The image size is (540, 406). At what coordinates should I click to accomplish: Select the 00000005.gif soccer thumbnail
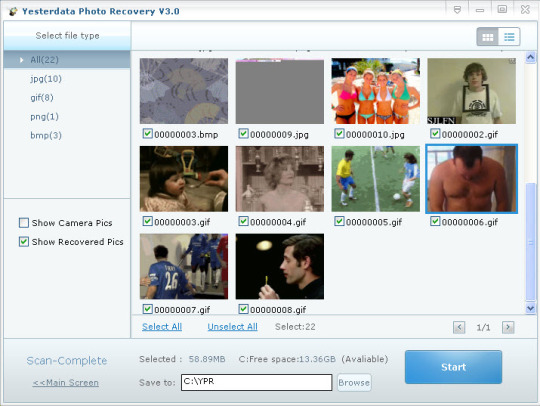[x=376, y=179]
